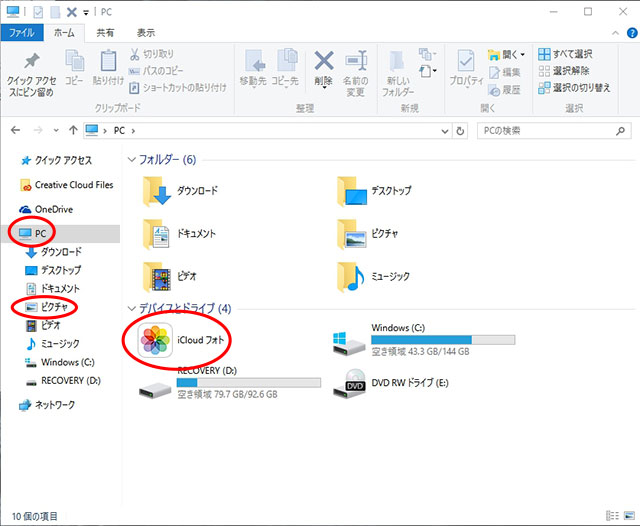Select RECOVERY (D:) in the navigation pane
Viewport: 640px width, 526px height.
(x=63, y=381)
